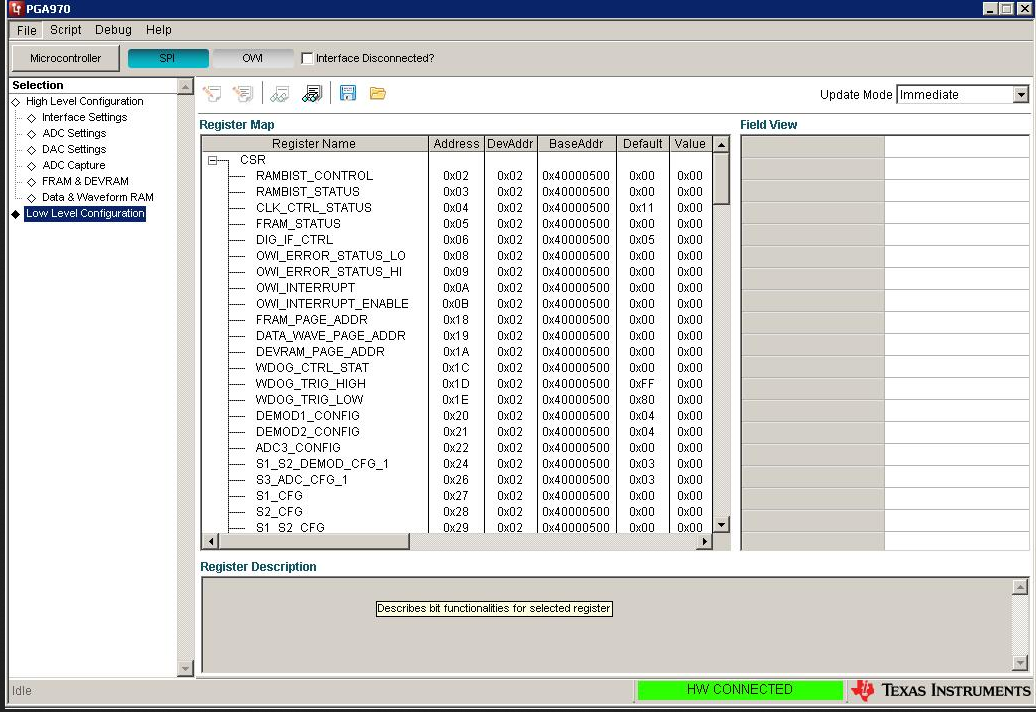Open the Help menu

point(159,30)
